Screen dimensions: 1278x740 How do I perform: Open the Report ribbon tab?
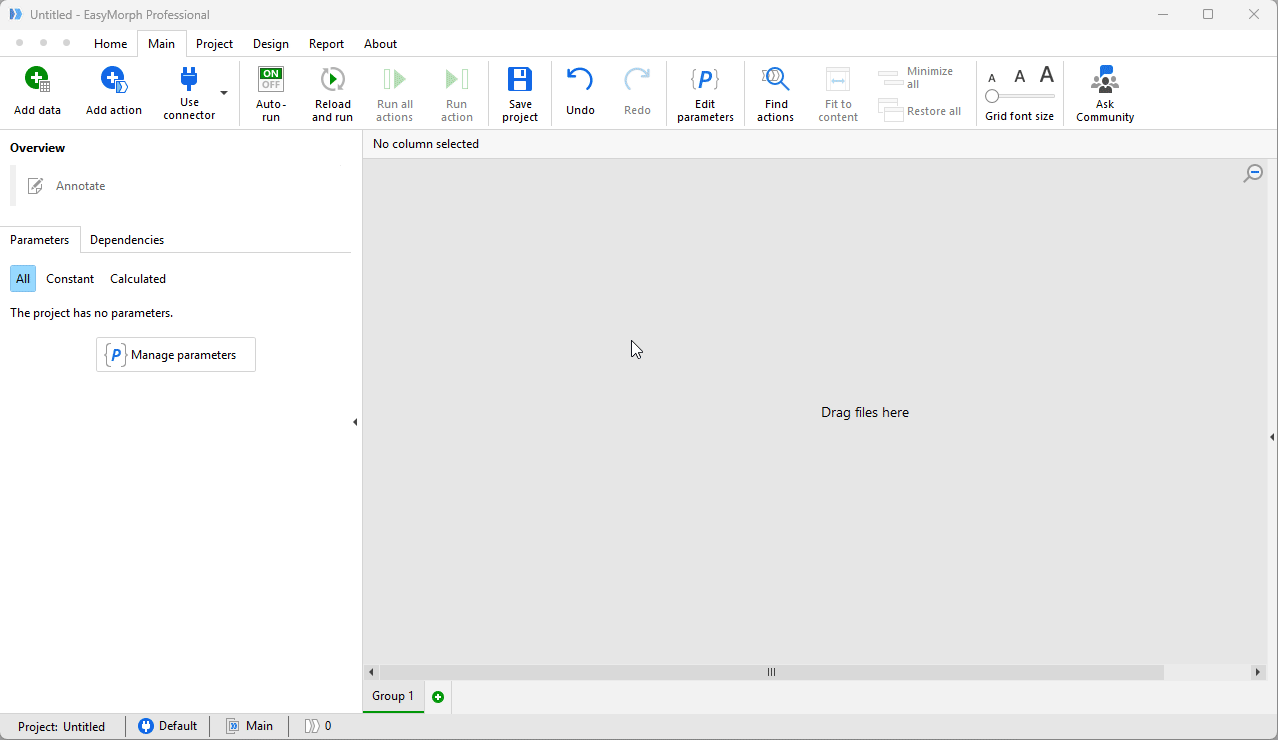point(326,44)
